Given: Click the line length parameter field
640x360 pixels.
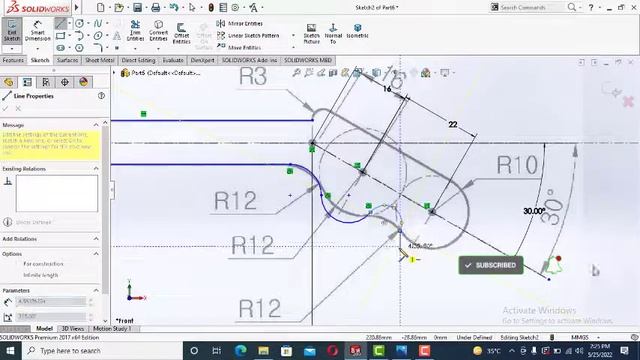Looking at the screenshot, I should tap(51, 302).
